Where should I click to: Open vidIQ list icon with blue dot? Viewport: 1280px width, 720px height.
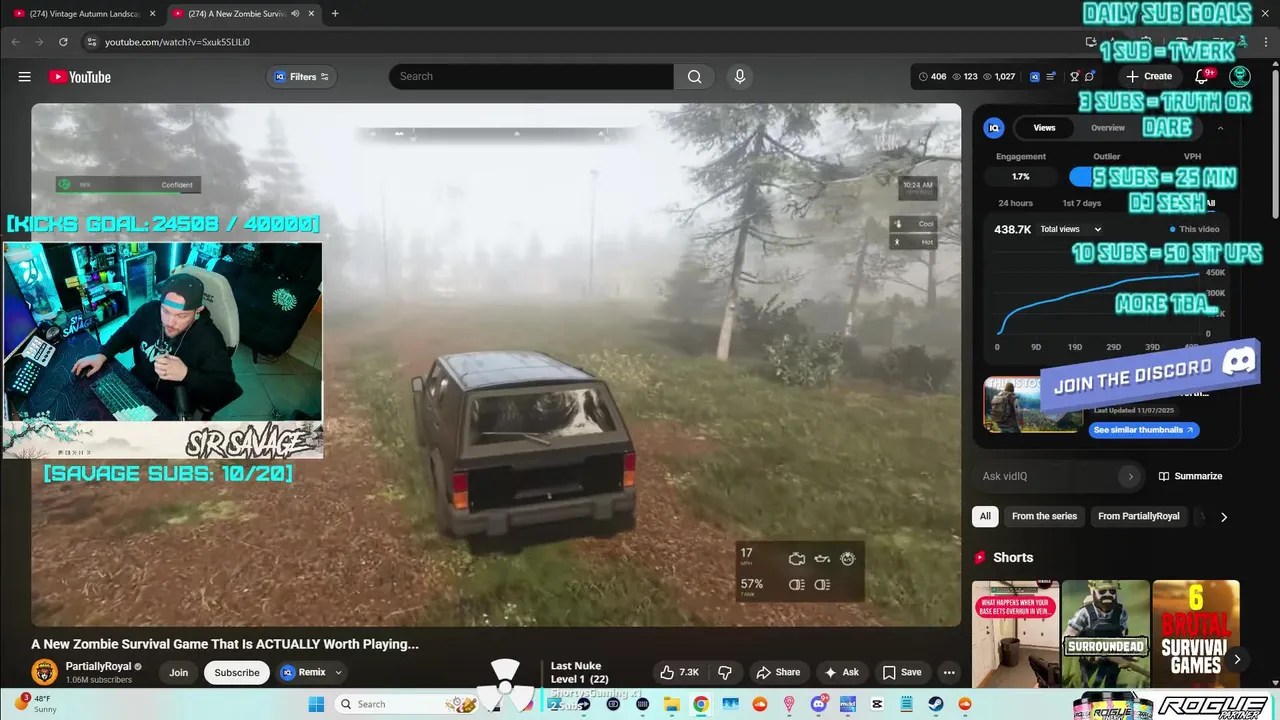pos(1051,76)
